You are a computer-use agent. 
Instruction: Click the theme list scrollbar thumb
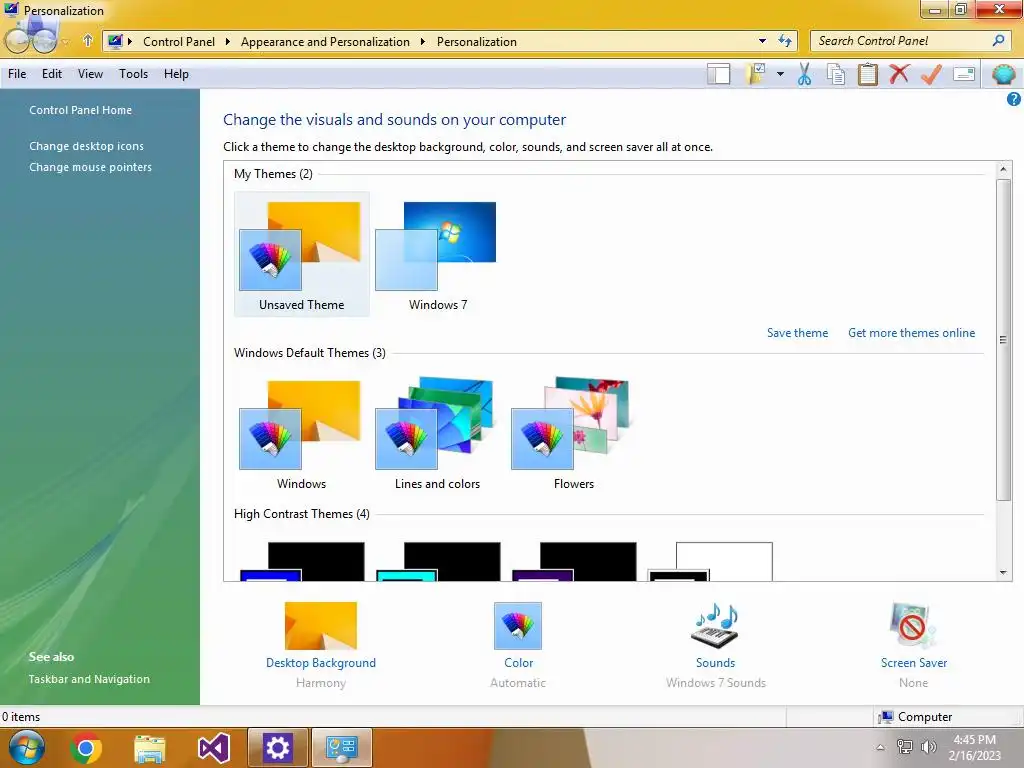tap(1002, 340)
